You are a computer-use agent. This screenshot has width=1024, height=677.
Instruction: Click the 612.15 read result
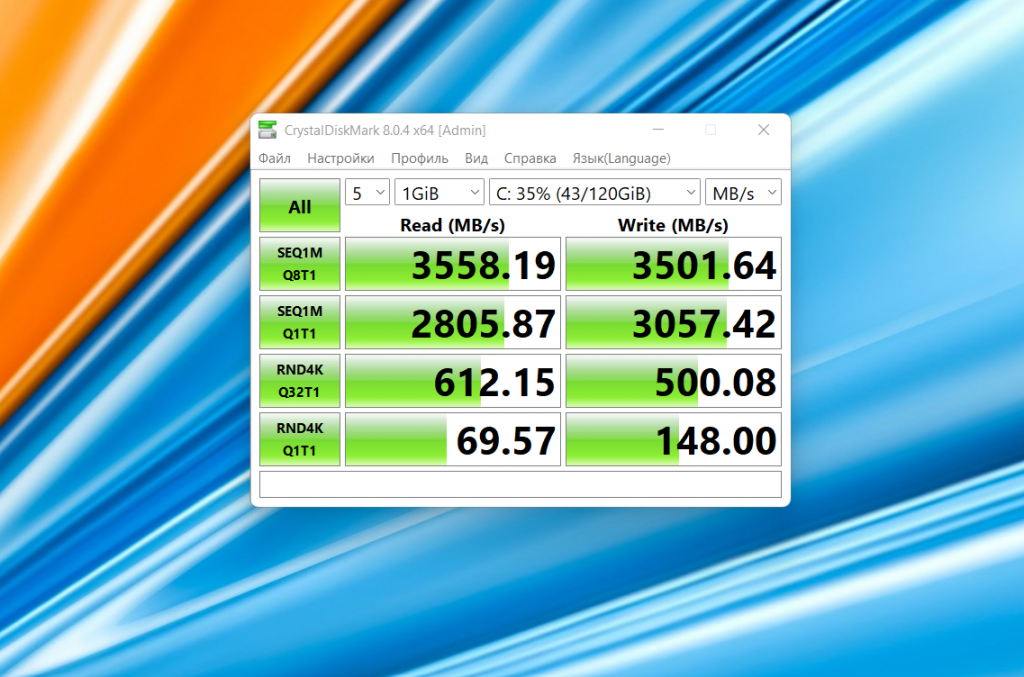coord(453,381)
